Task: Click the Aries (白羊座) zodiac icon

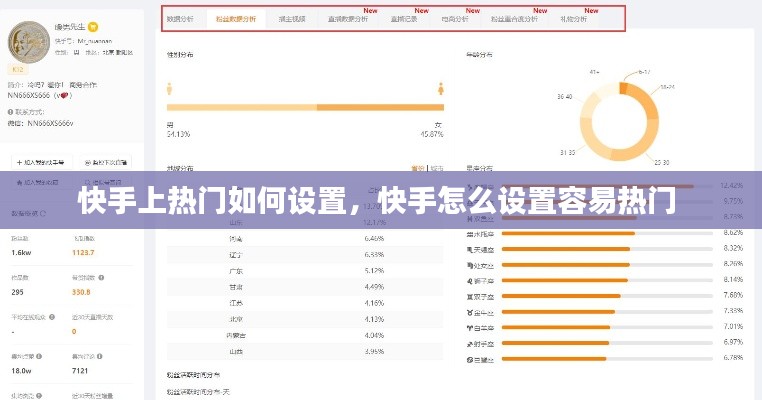Action: click(469, 327)
